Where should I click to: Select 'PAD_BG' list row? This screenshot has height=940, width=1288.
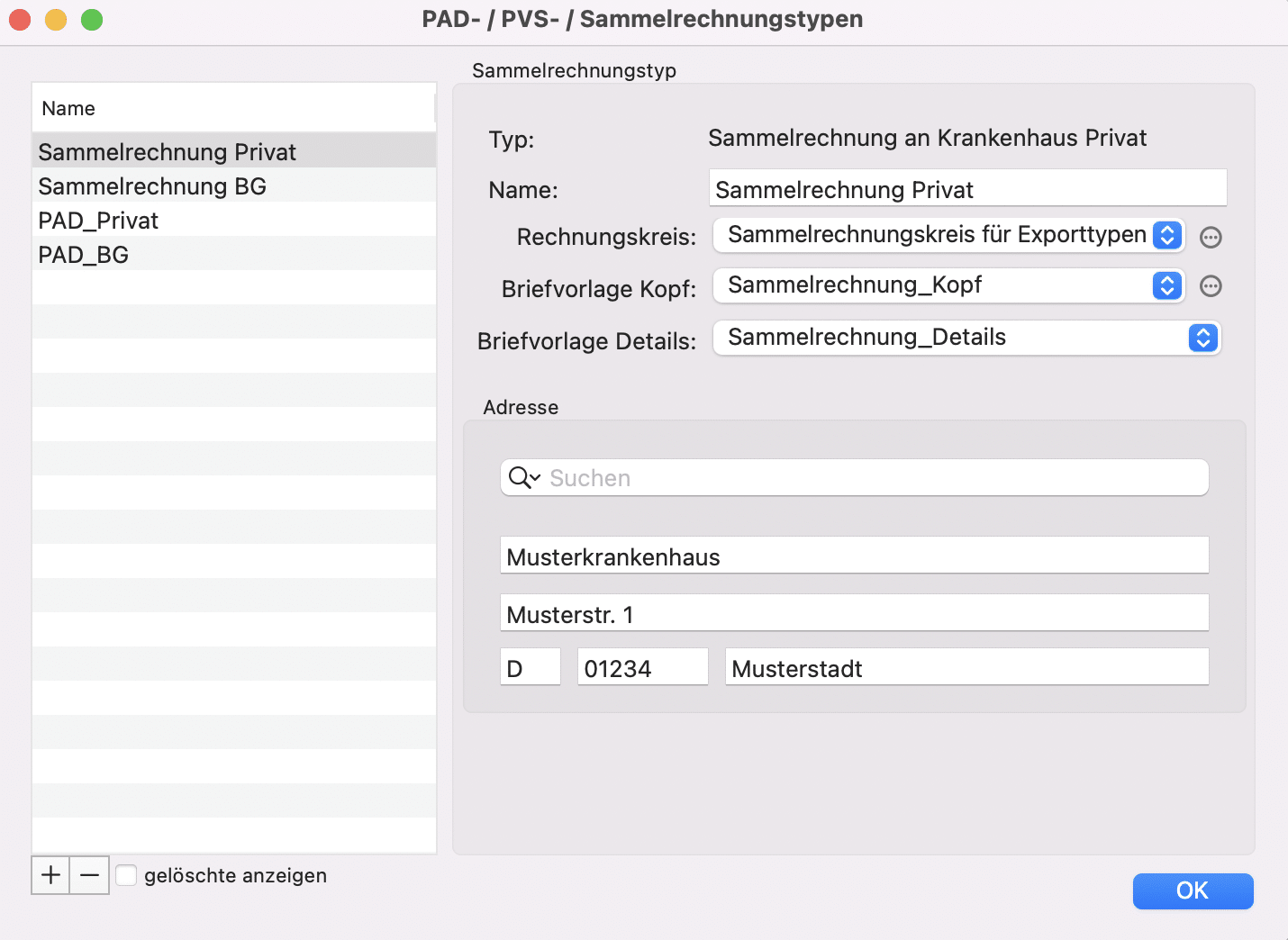click(x=234, y=254)
